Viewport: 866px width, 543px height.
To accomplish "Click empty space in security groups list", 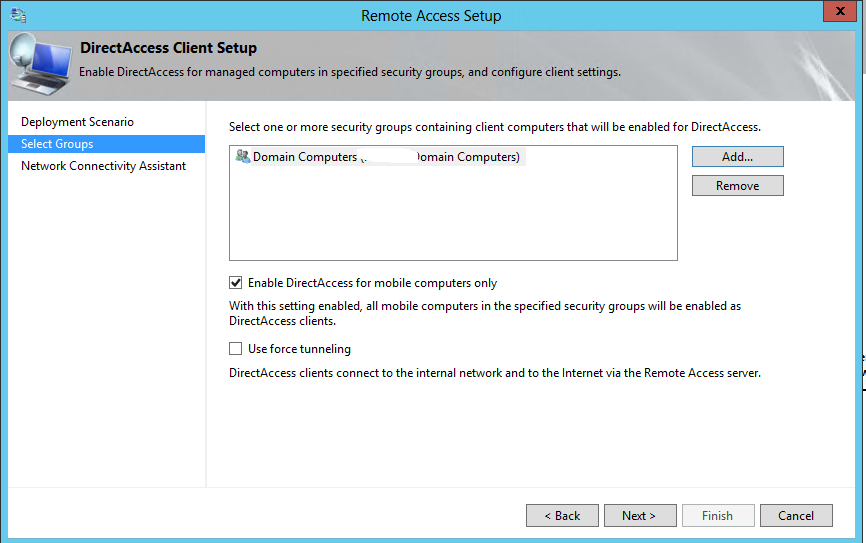I will tap(452, 220).
